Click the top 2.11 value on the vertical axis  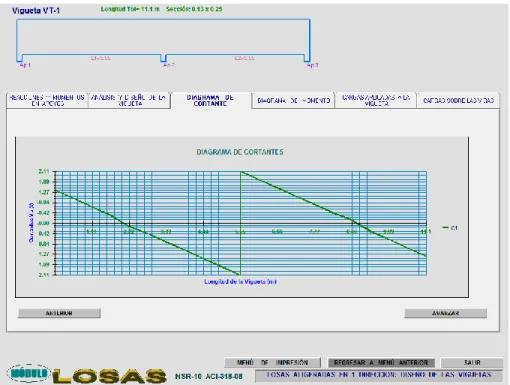coord(44,171)
